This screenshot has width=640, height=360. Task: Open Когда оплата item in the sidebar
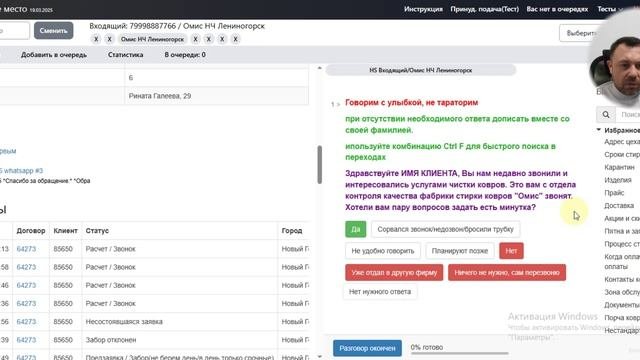click(622, 261)
